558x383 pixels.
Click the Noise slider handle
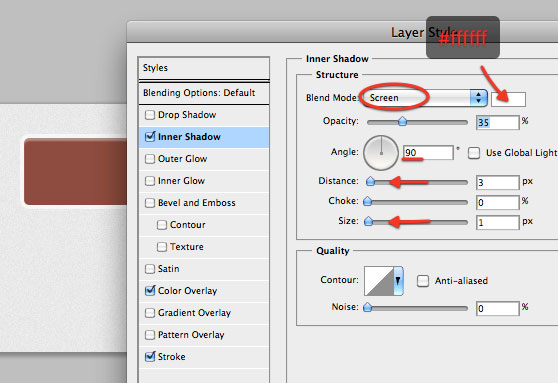tap(368, 307)
